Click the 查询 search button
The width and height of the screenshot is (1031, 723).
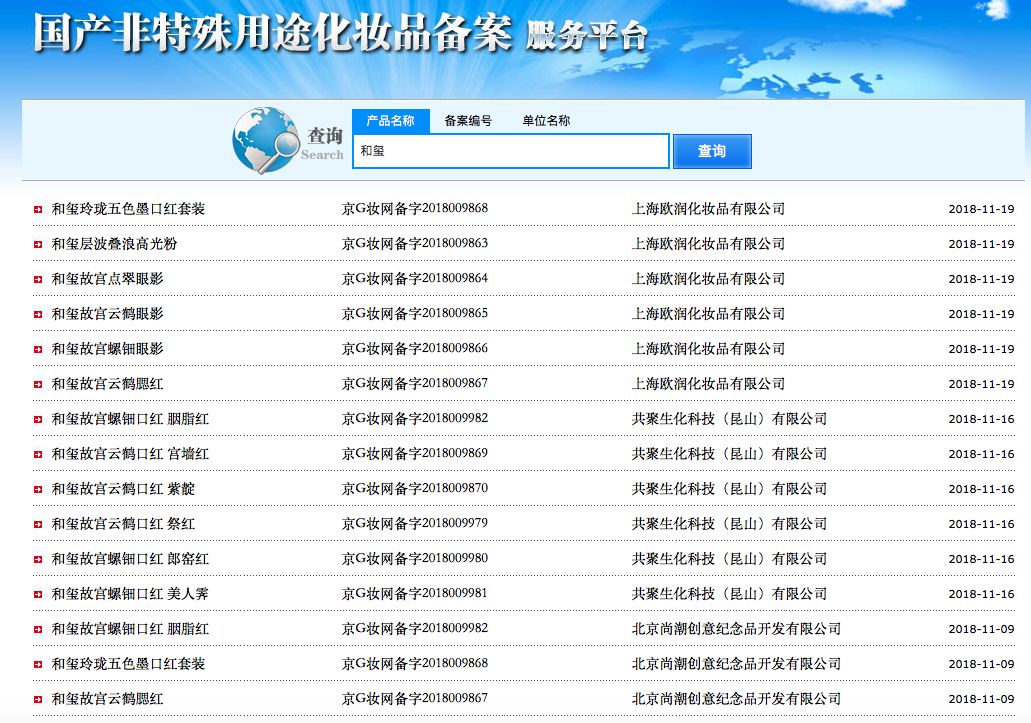(712, 150)
